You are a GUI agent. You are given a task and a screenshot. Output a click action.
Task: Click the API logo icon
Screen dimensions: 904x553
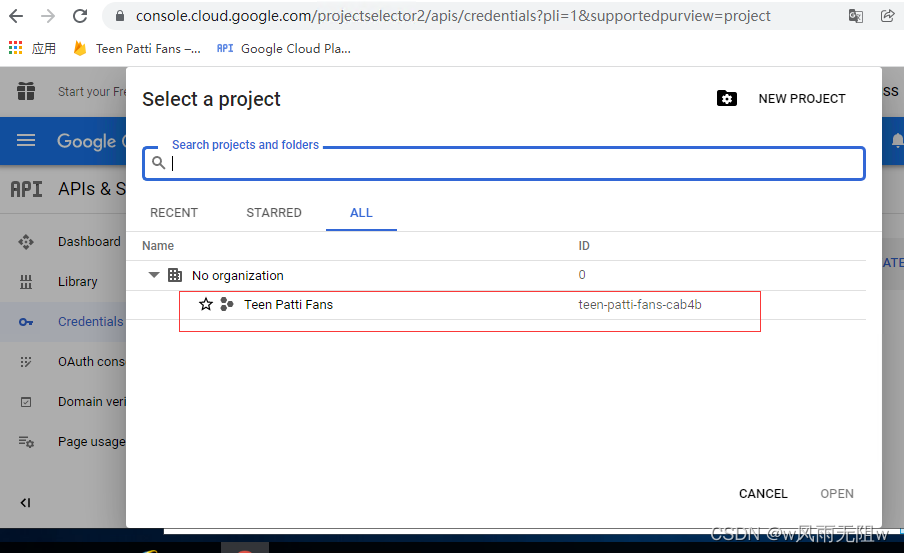point(27,189)
